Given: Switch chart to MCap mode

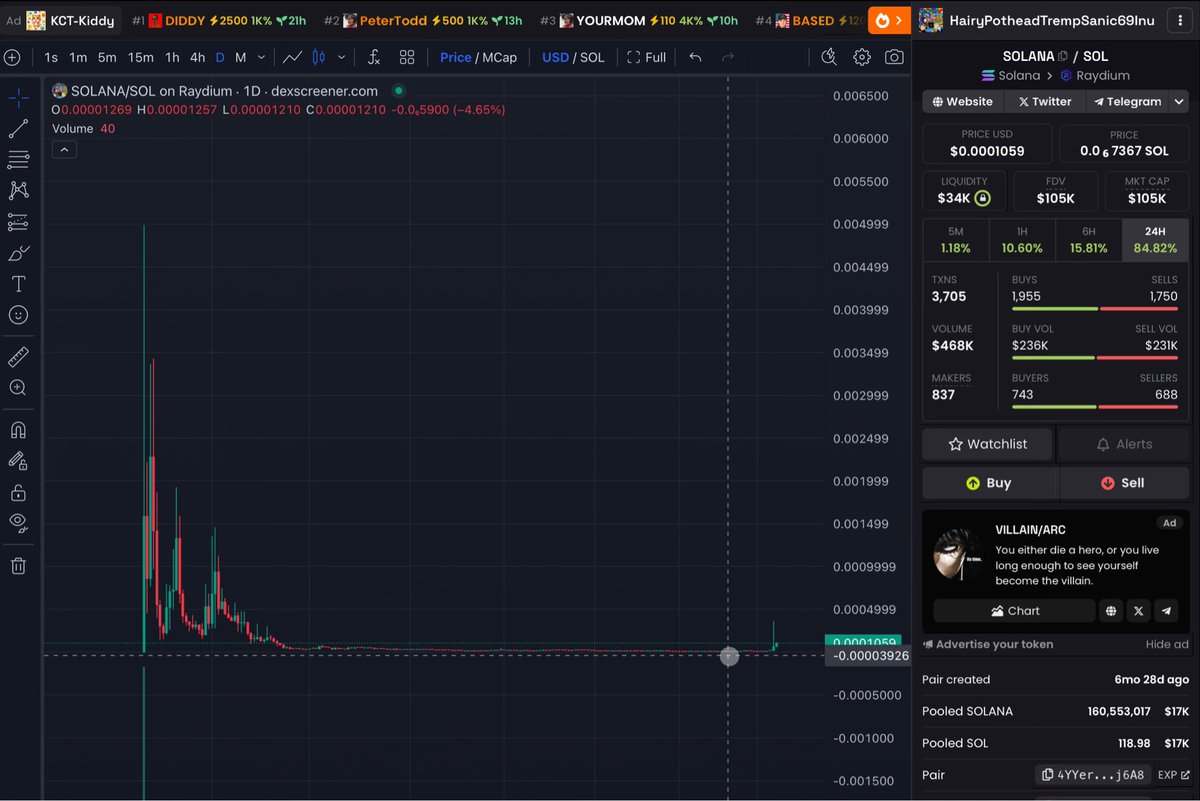Looking at the screenshot, I should tap(500, 57).
